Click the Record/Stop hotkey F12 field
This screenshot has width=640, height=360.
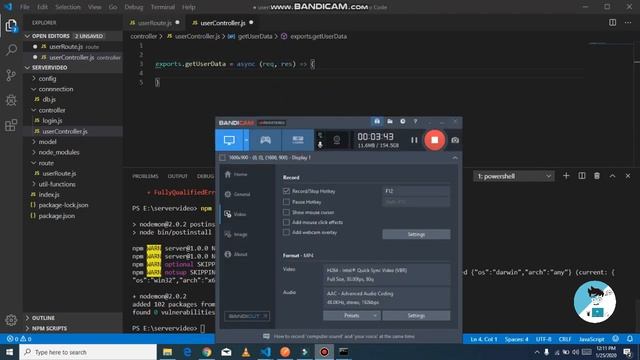(416, 191)
